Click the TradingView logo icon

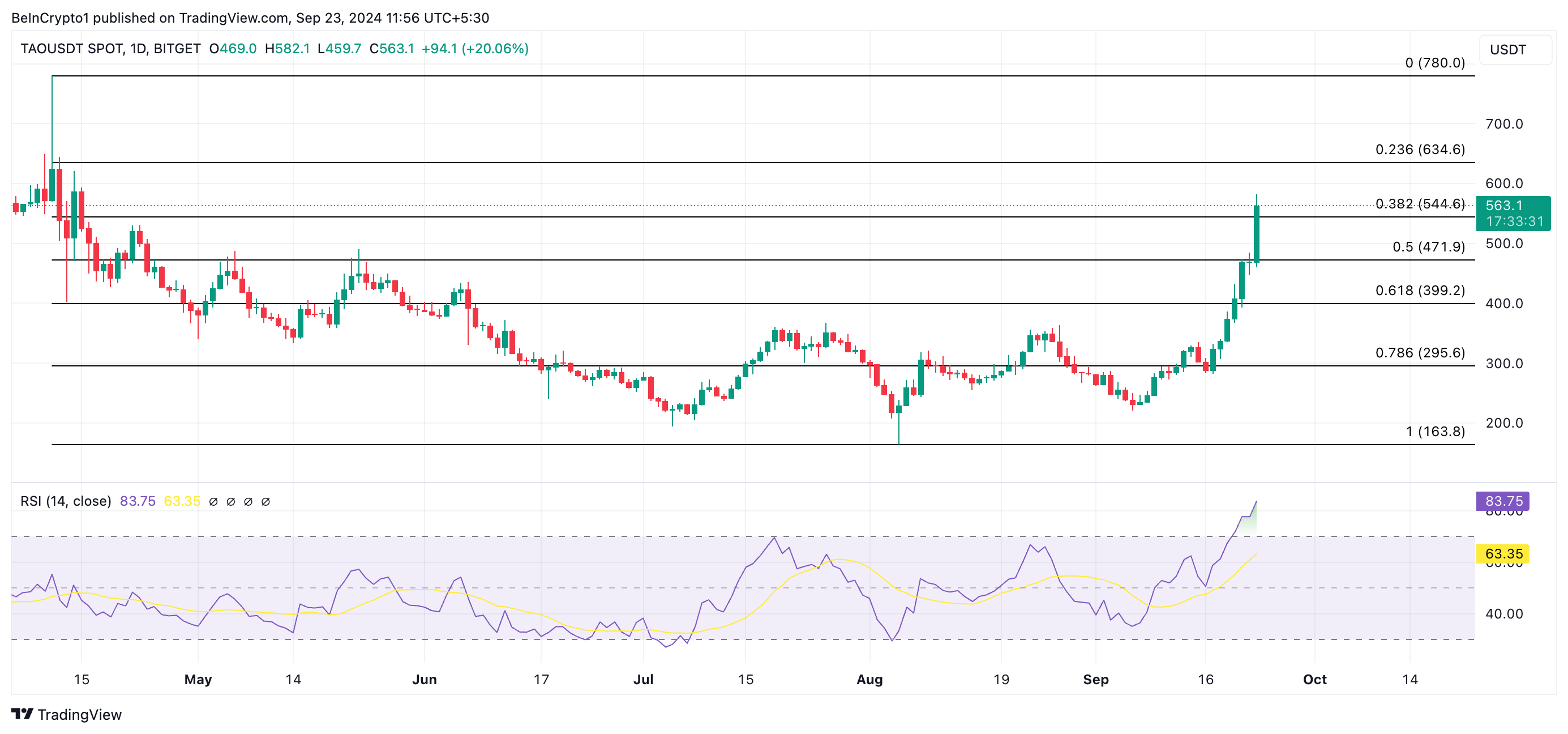(x=22, y=713)
